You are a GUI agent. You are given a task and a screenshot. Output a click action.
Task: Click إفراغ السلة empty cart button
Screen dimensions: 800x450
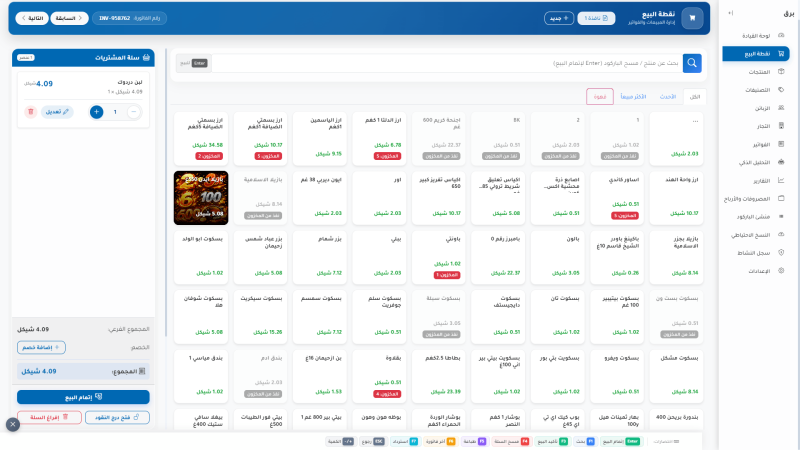tap(49, 417)
